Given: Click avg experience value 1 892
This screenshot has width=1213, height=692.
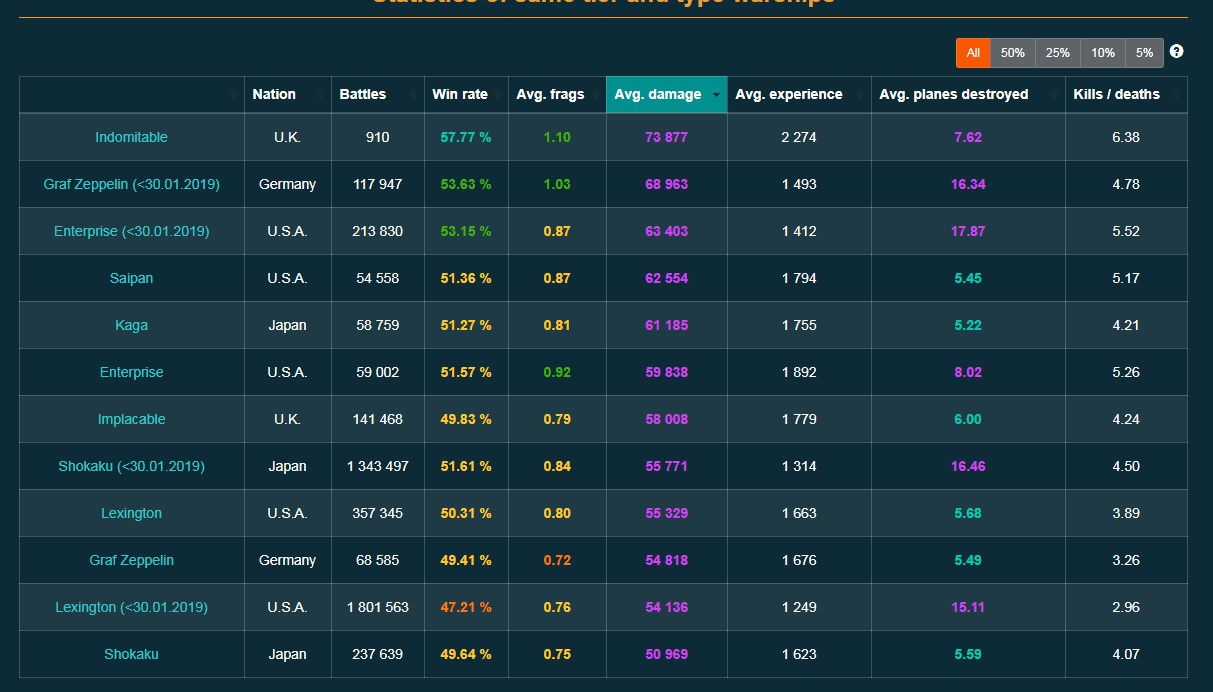Looking at the screenshot, I should [799, 372].
